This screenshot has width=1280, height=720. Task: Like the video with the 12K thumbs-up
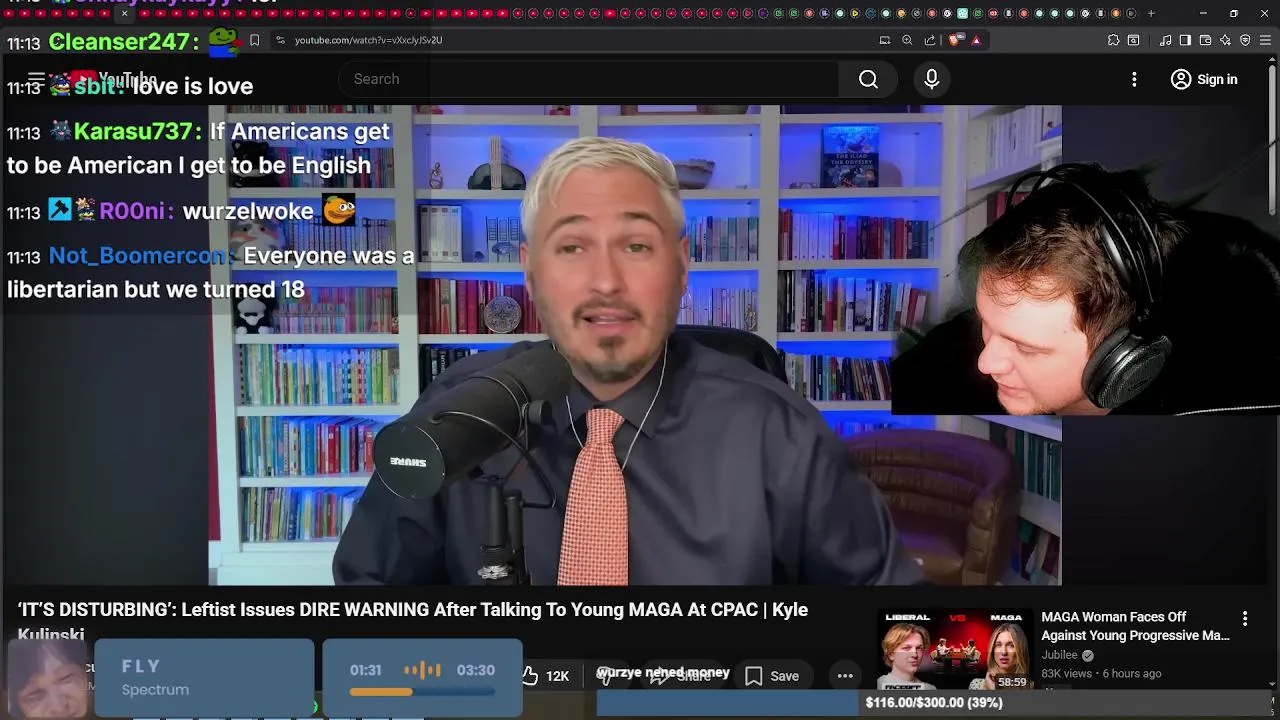546,676
